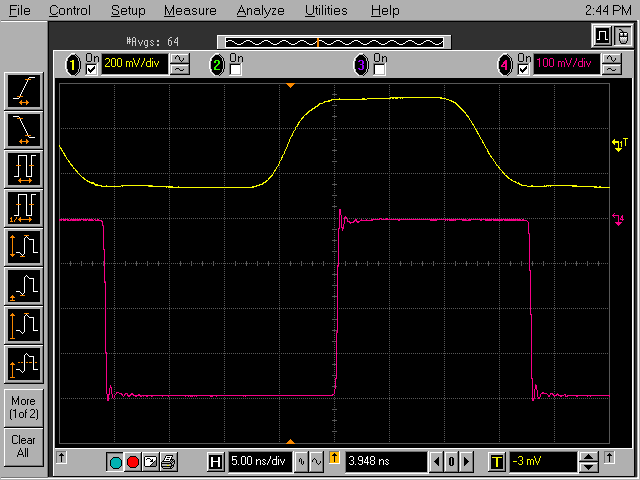The height and width of the screenshot is (480, 640).
Task: Click the channel 2 number button
Action: (x=217, y=64)
